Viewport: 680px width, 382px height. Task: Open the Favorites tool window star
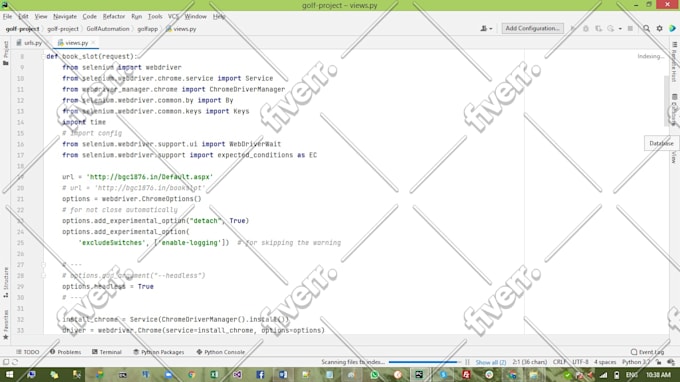[x=6, y=324]
